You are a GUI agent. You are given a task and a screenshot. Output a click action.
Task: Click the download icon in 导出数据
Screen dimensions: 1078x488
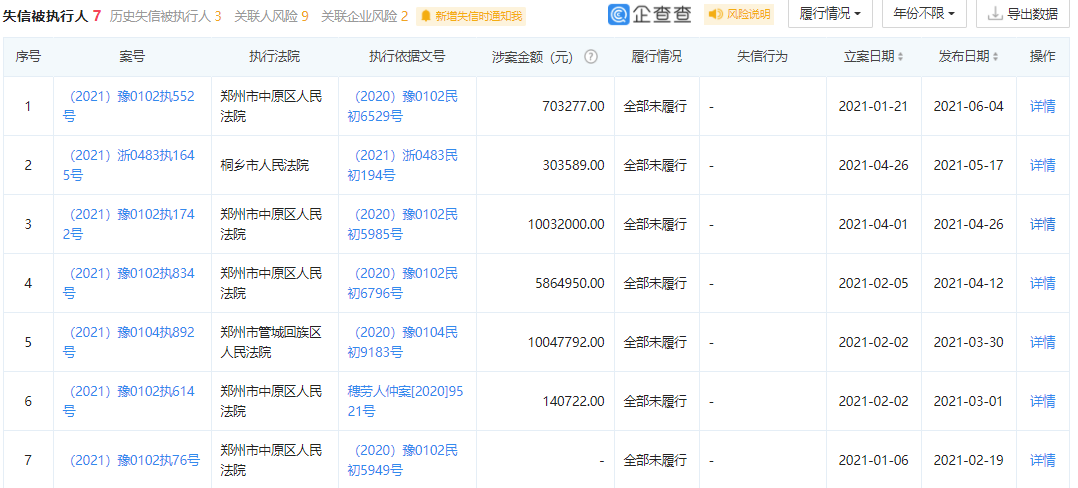[x=995, y=14]
